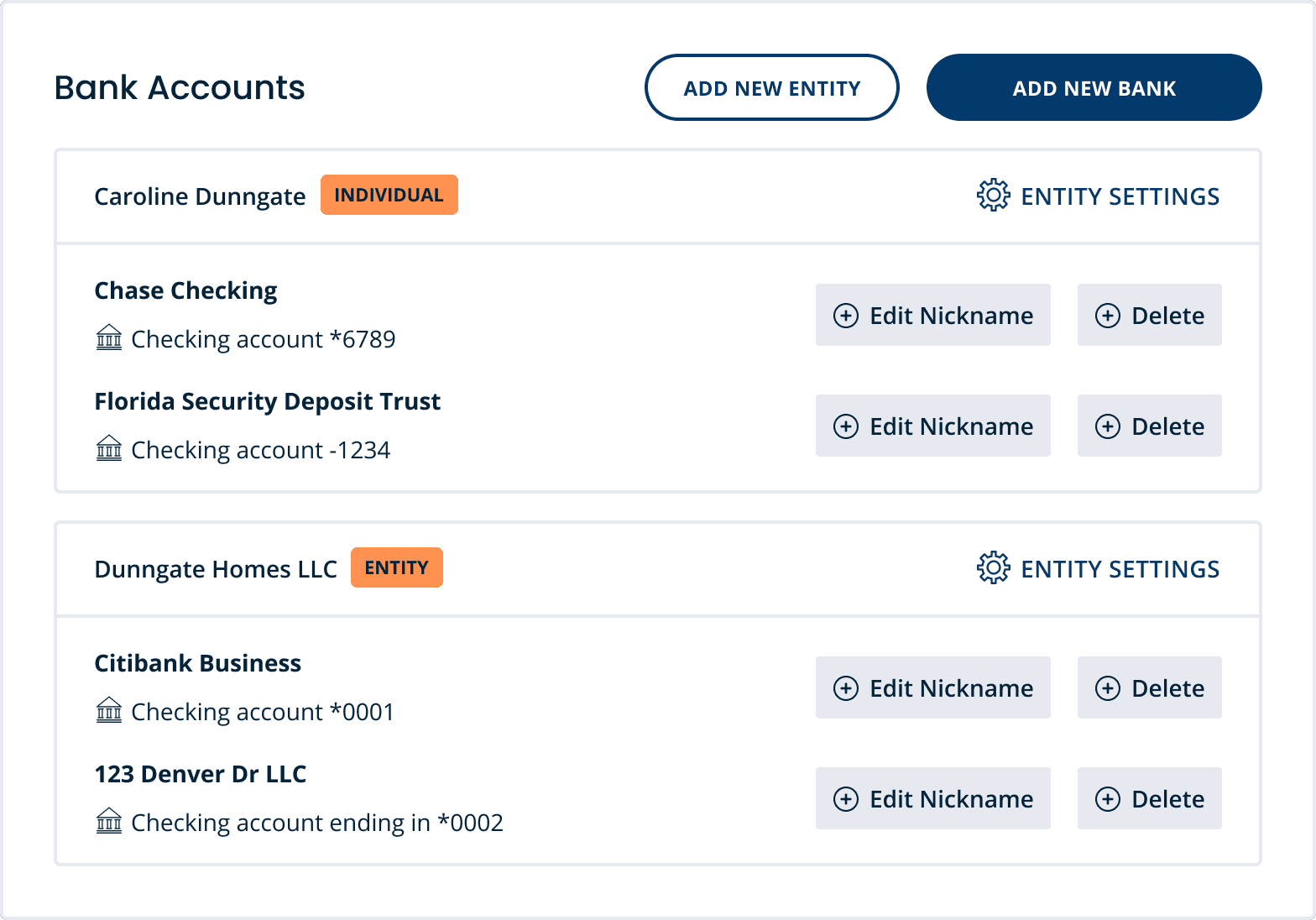Screen dimensions: 1316x920
Task: Click bank icon beside Checking account *0001
Action: (x=109, y=710)
